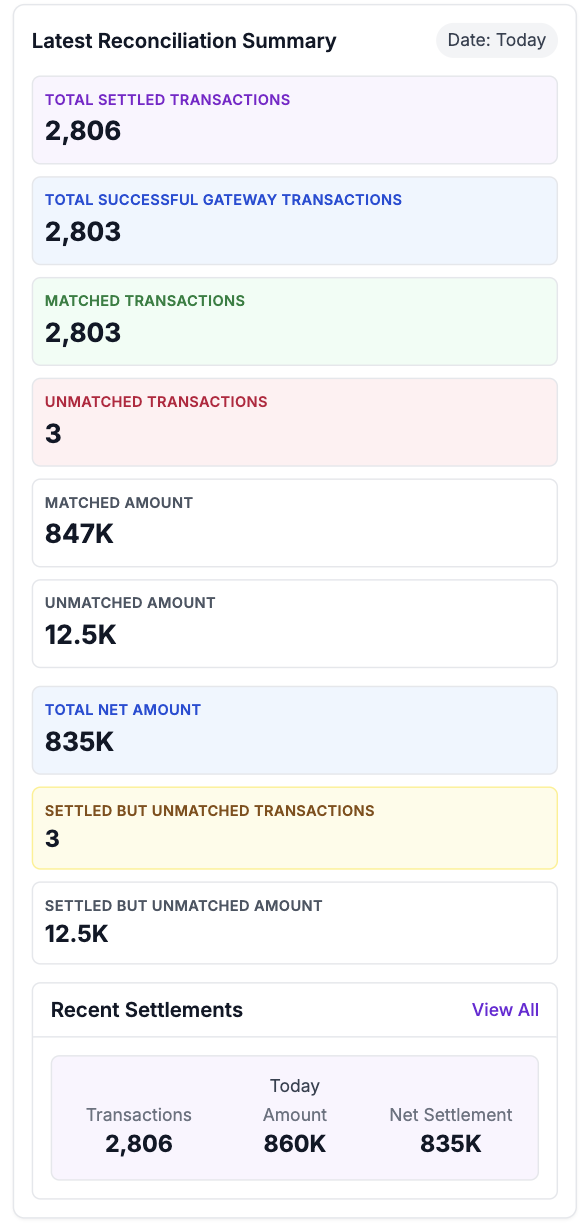The height and width of the screenshot is (1226, 586).
Task: Select the Total Settled Transactions card
Action: point(295,118)
